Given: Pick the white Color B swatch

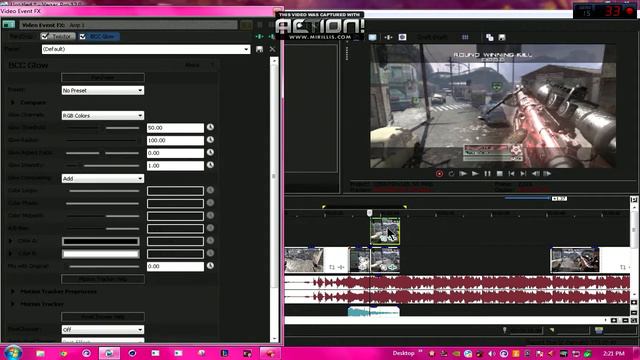Looking at the screenshot, I should 100,254.
